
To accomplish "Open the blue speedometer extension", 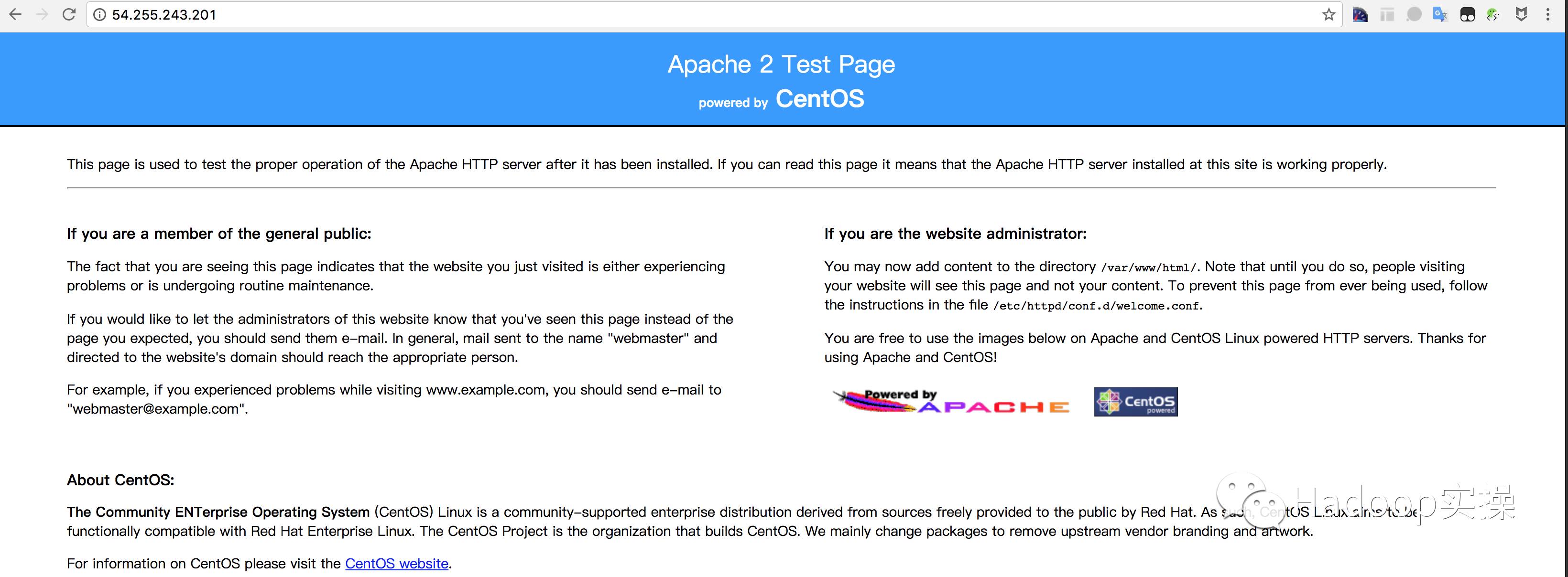I will [x=1360, y=15].
